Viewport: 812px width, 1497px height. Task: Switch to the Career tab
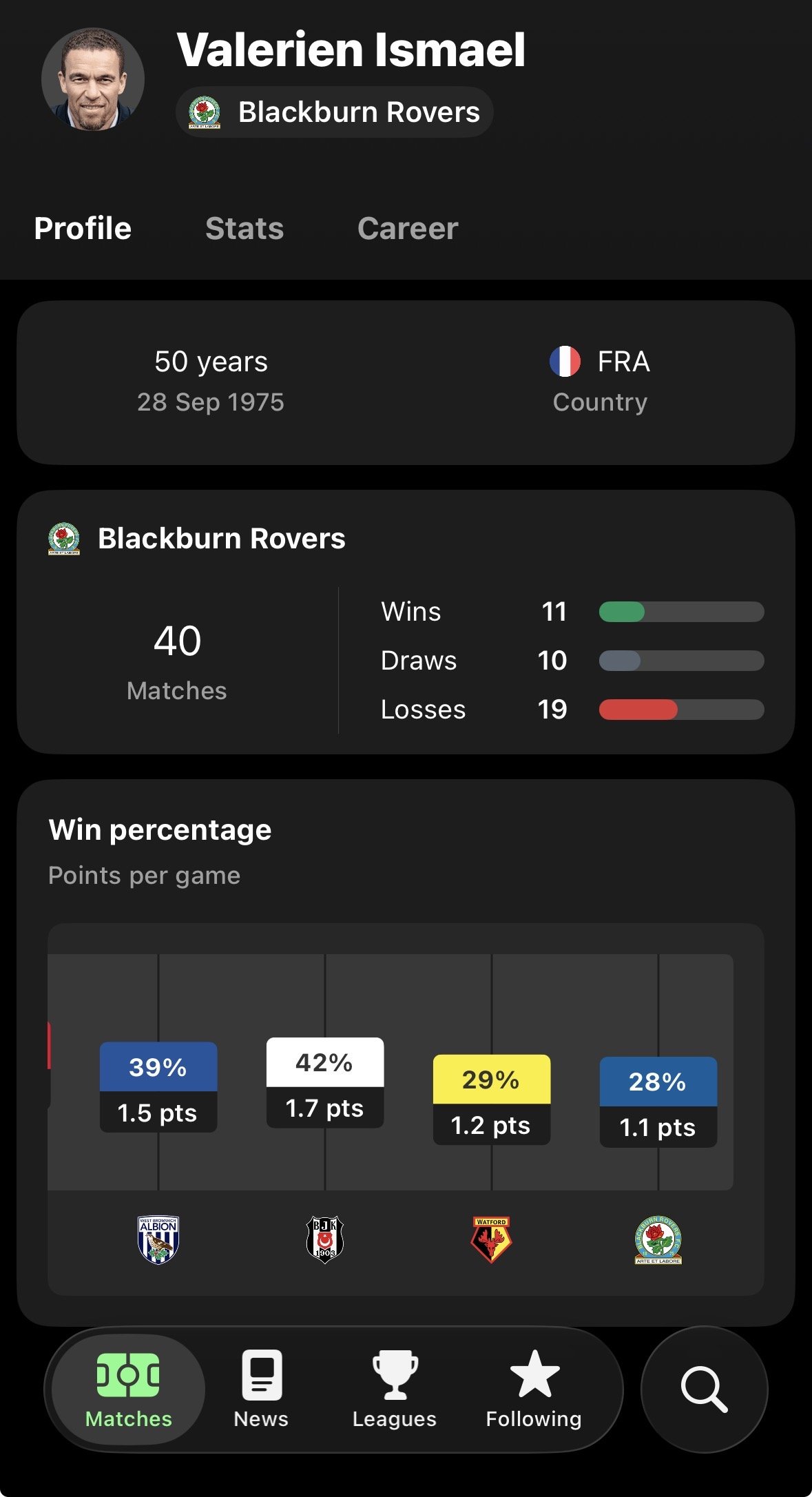click(408, 229)
